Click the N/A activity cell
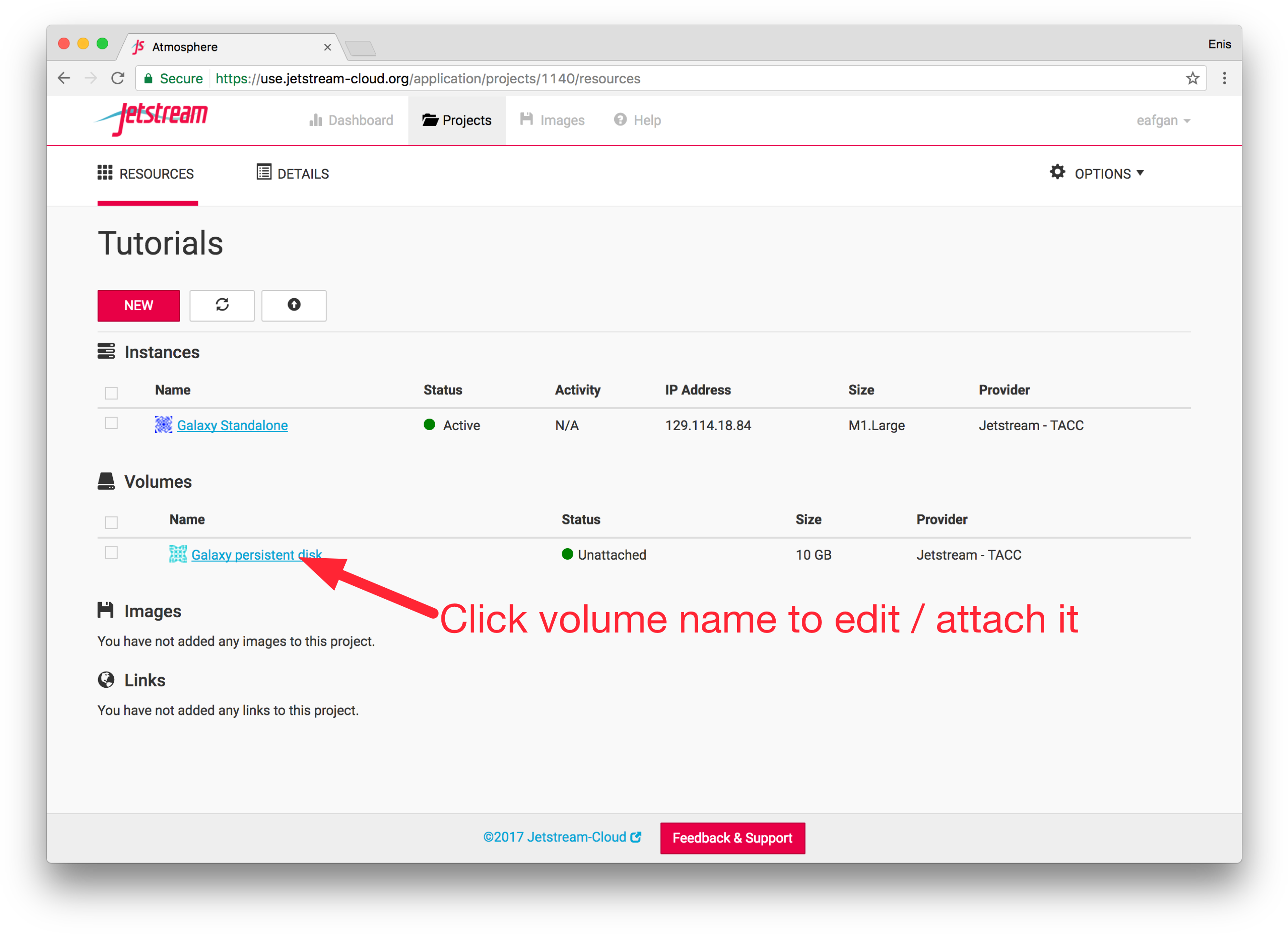Image resolution: width=1288 pixels, height=934 pixels. [x=567, y=425]
